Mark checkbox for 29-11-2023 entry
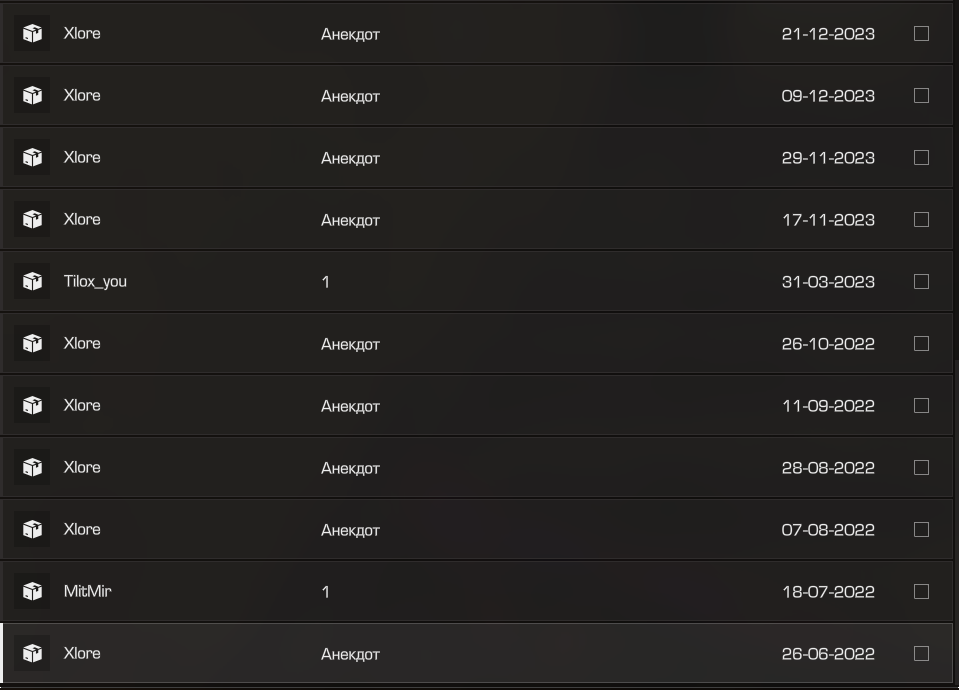The image size is (959, 690). click(x=921, y=157)
